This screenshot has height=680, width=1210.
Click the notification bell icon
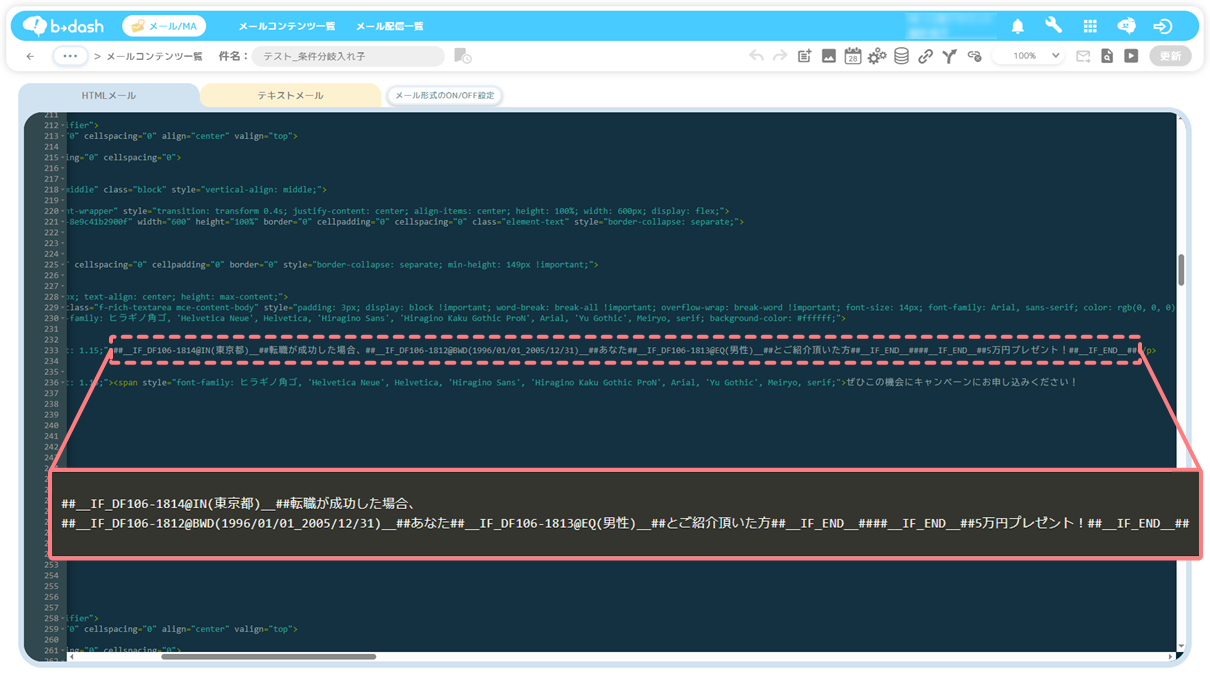click(1017, 26)
